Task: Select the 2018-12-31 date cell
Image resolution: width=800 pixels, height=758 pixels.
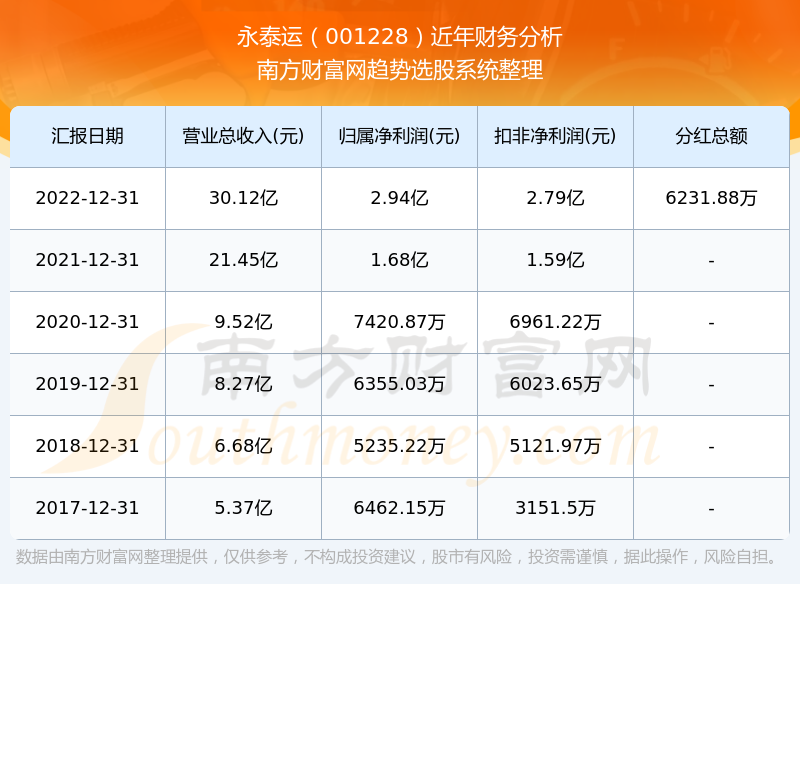Action: (87, 446)
